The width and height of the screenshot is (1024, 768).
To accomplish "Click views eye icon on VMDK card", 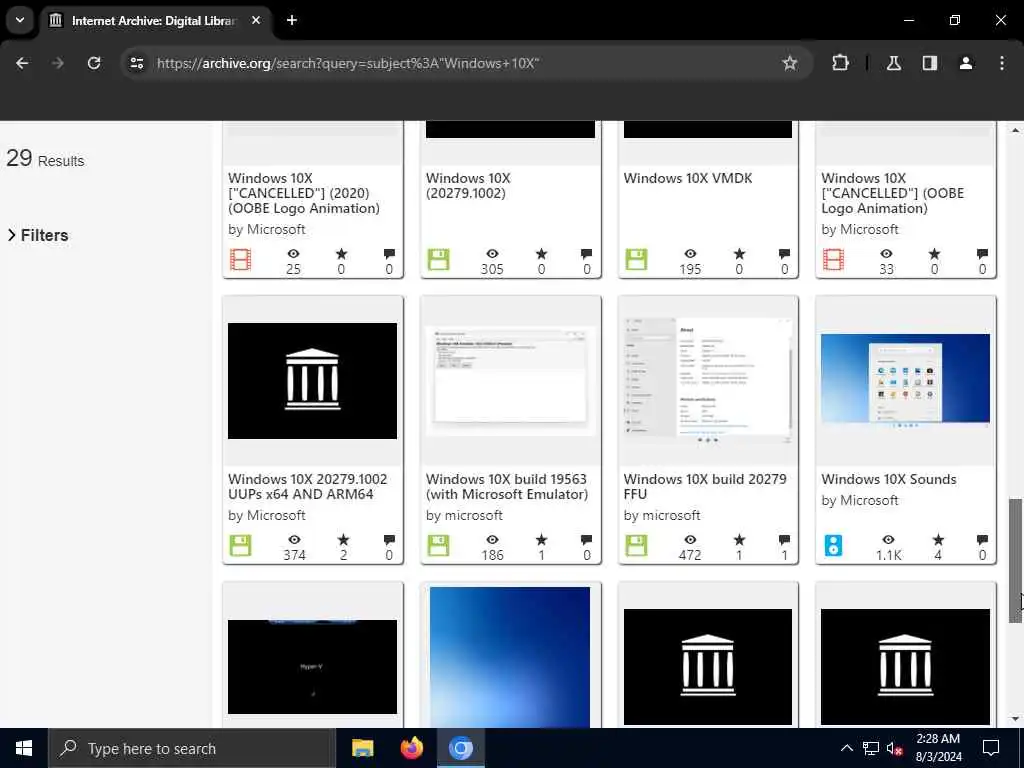I will pyautogui.click(x=690, y=253).
